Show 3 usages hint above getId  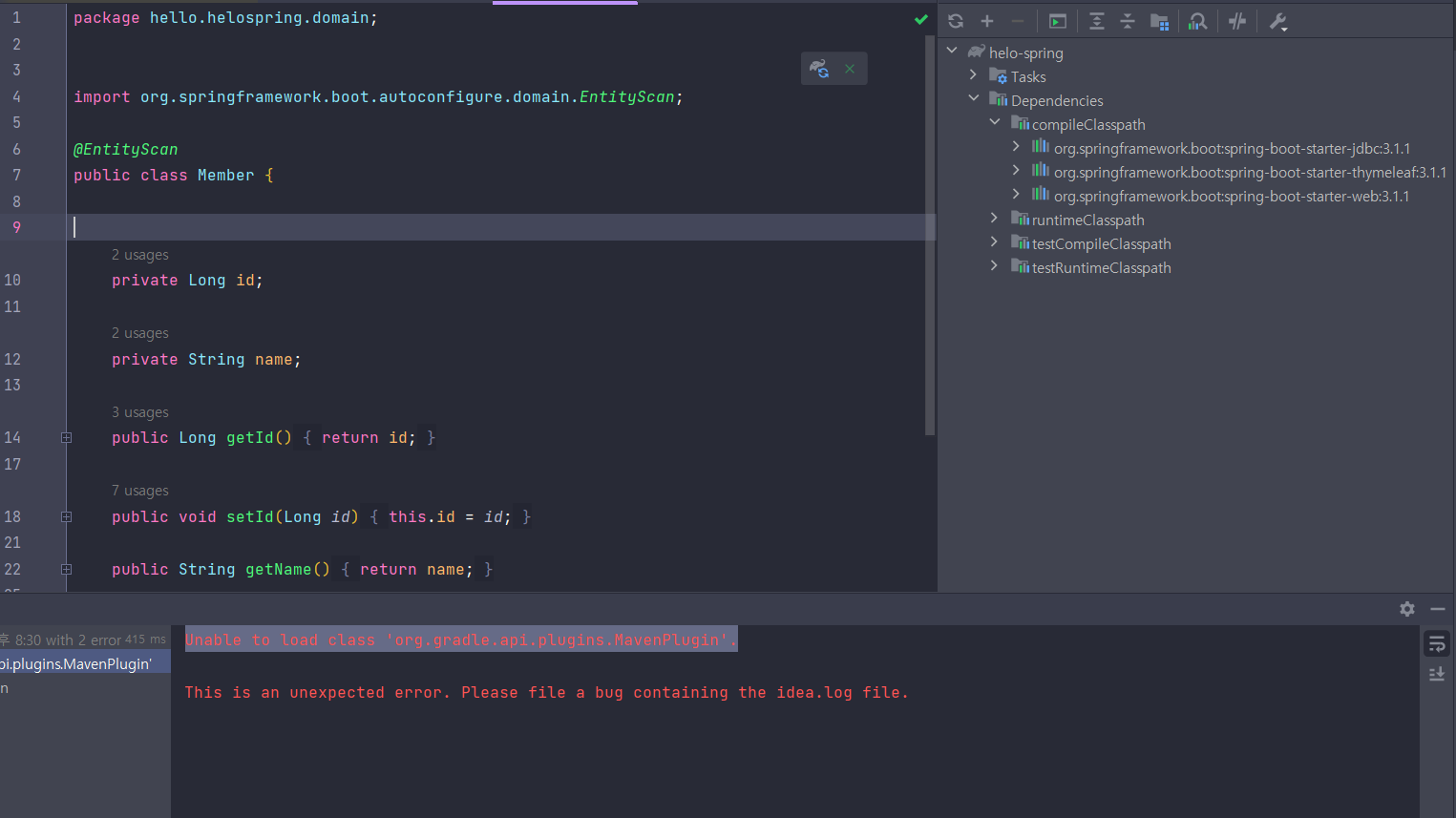pyautogui.click(x=140, y=412)
